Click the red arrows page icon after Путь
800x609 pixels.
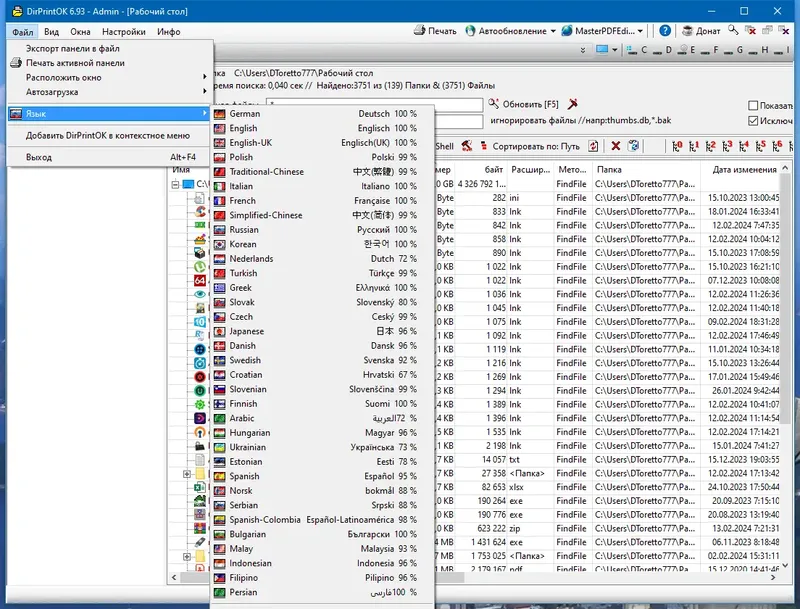click(593, 146)
